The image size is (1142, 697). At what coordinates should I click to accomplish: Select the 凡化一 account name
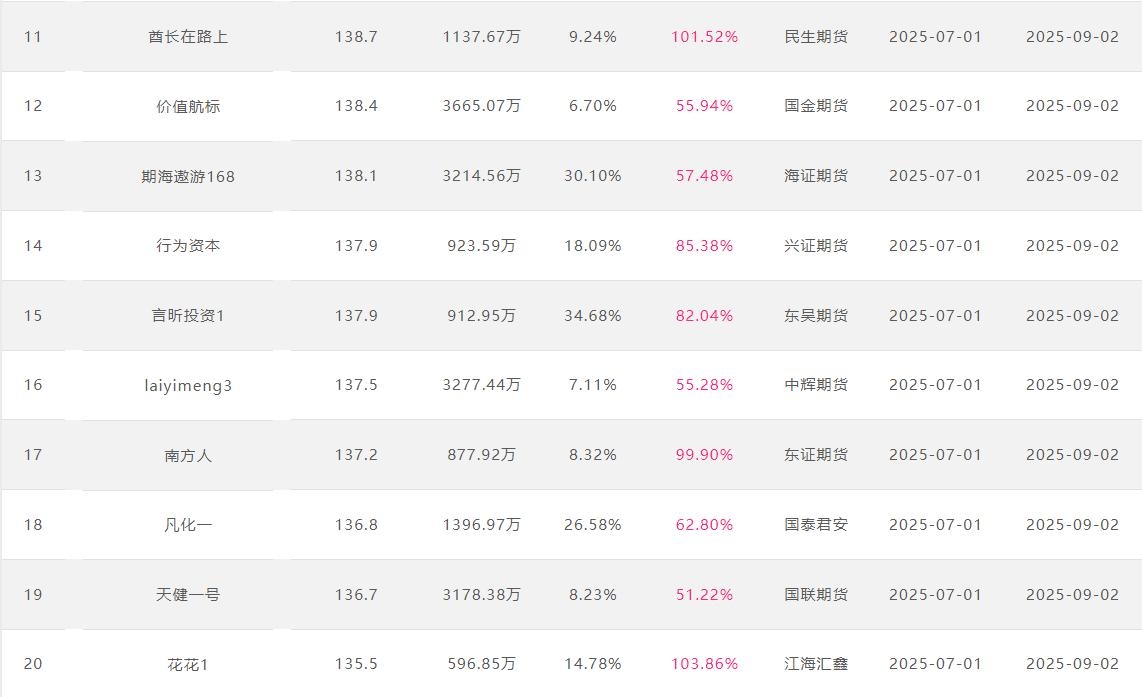coord(188,524)
